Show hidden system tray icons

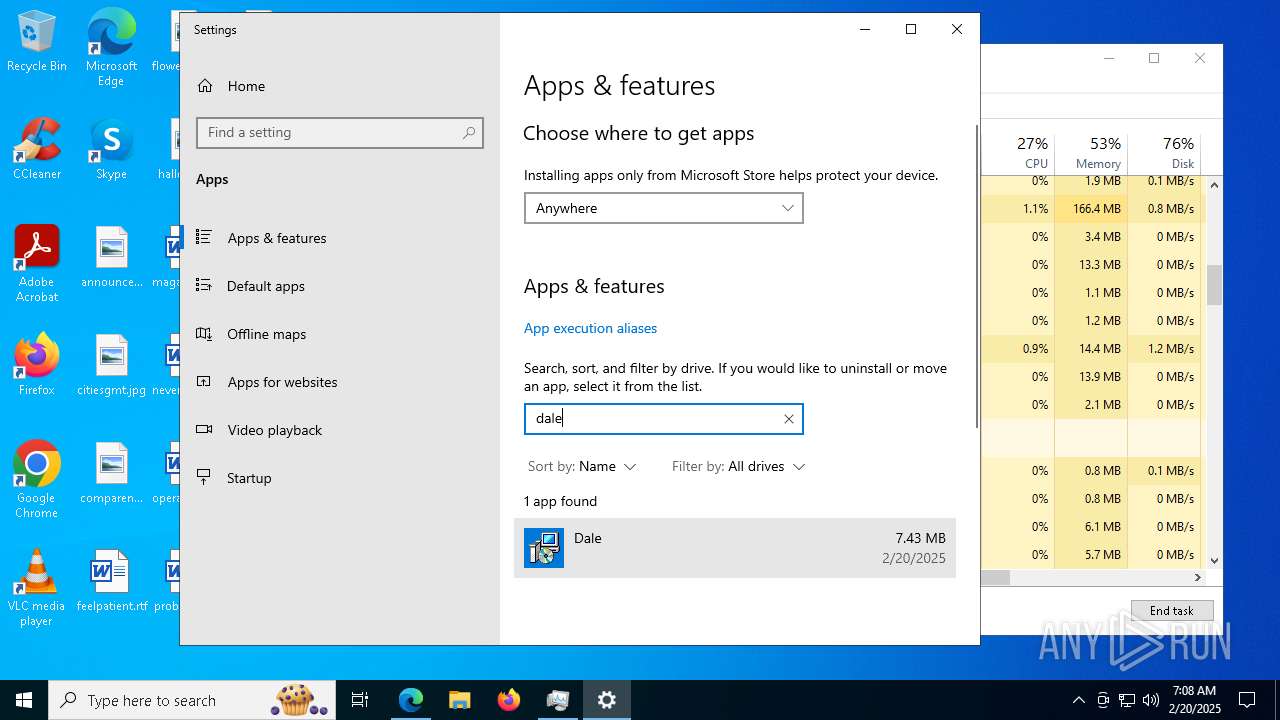pos(1078,700)
